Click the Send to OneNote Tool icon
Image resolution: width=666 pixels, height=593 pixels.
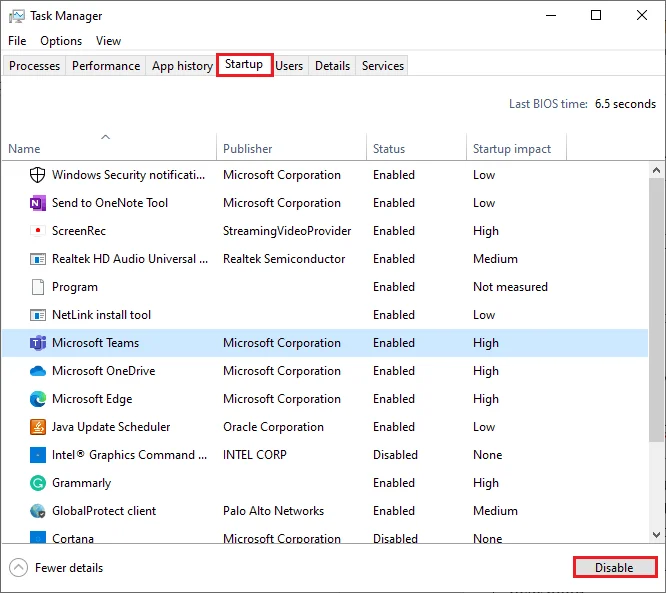(37, 203)
